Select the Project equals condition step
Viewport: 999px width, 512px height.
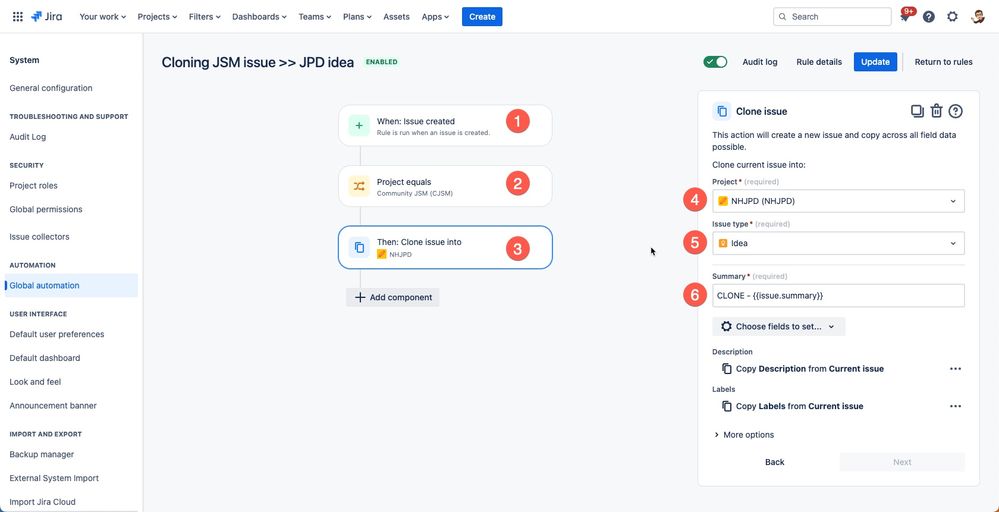(x=445, y=186)
